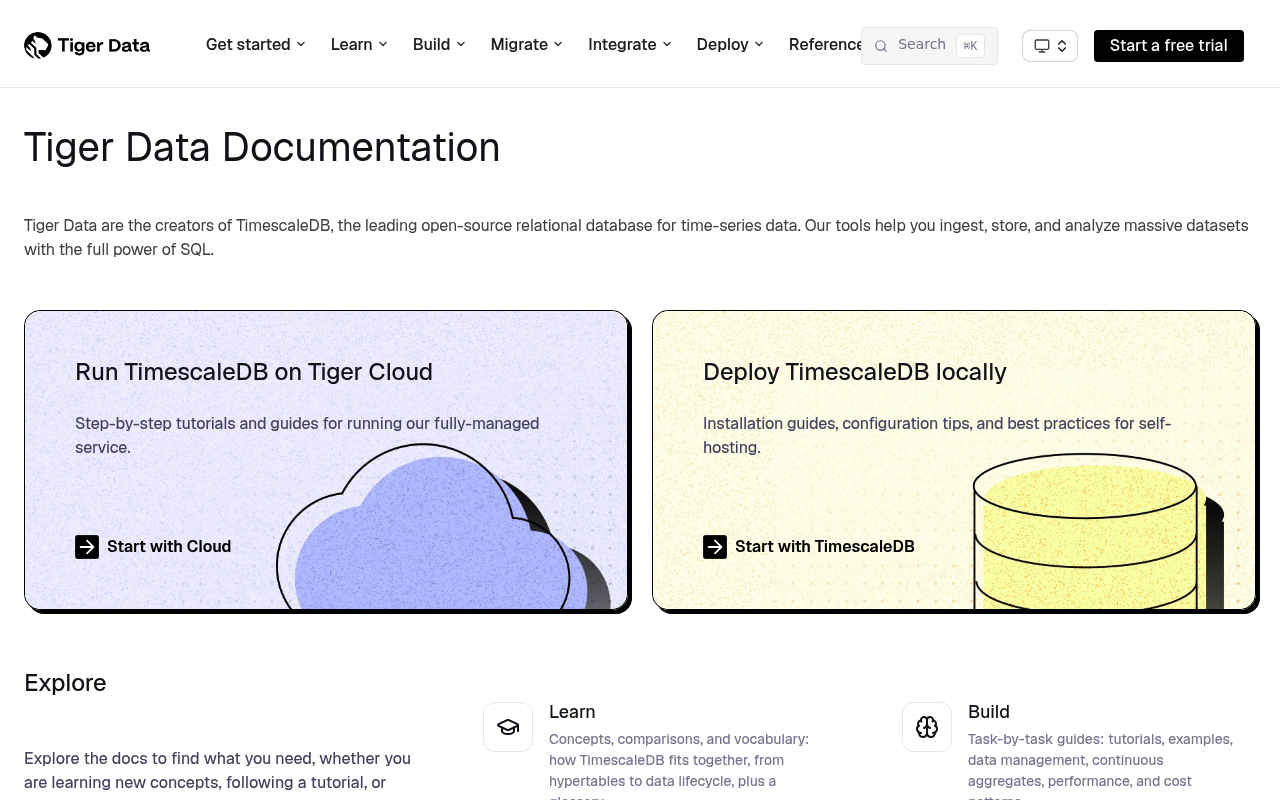The height and width of the screenshot is (800, 1280).
Task: Open the Deploy menu
Action: (x=730, y=45)
